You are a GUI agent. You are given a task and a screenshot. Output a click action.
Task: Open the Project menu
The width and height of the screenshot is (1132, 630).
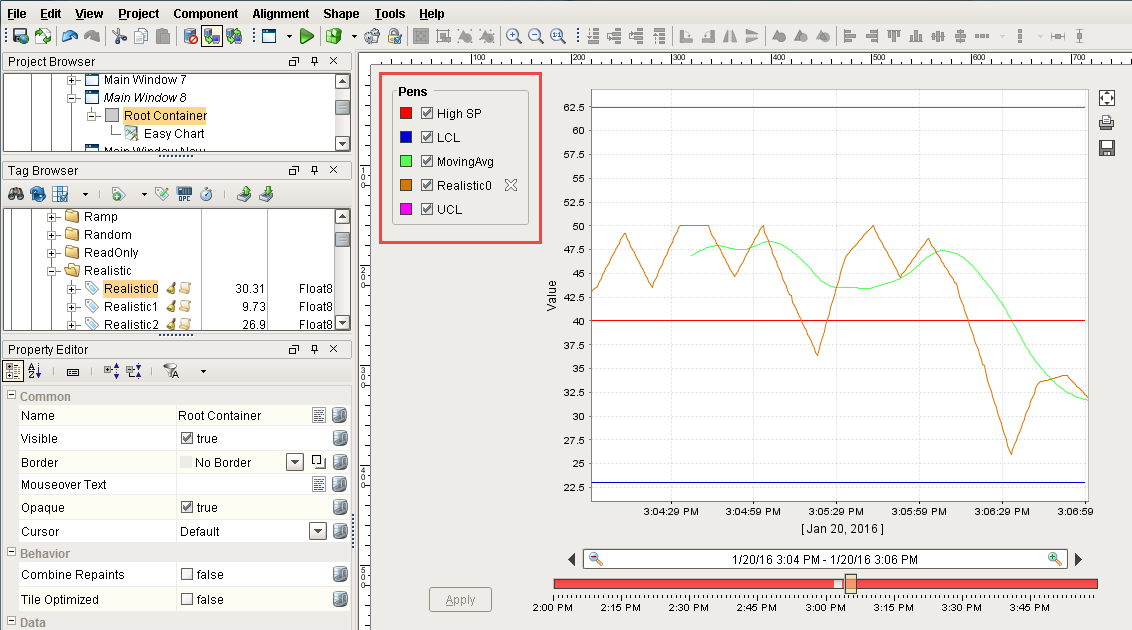pos(139,14)
